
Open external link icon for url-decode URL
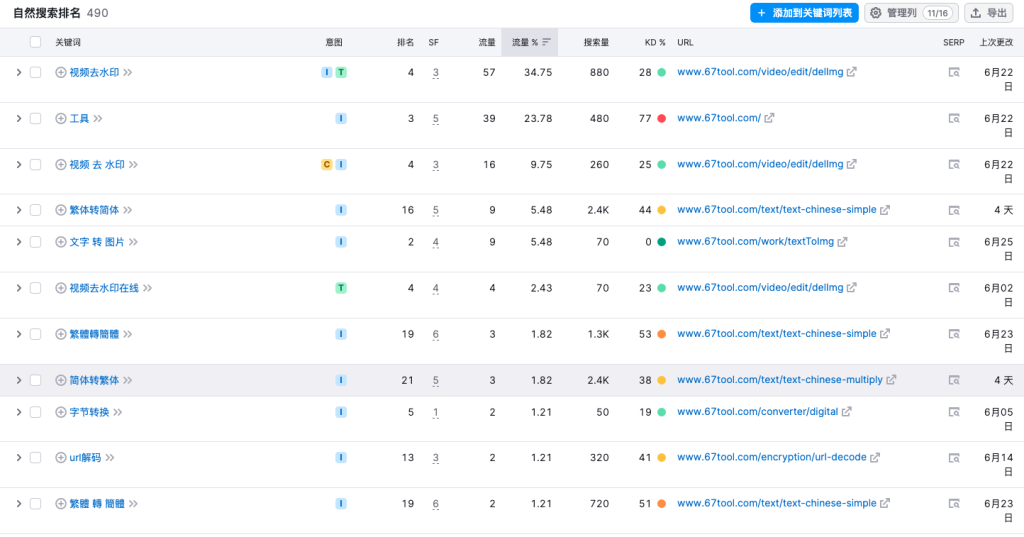(x=875, y=457)
